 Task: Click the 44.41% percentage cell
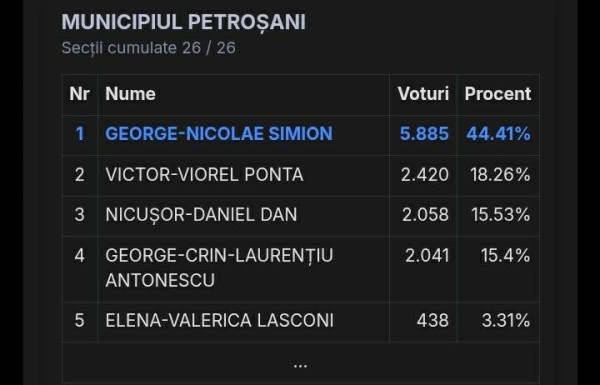coord(499,134)
